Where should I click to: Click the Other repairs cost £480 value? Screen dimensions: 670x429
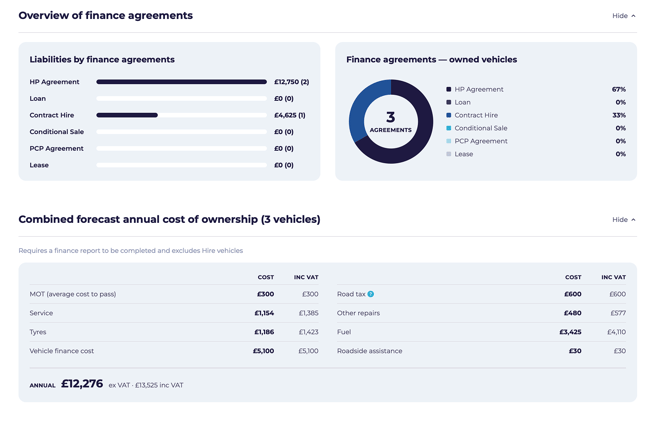click(573, 313)
